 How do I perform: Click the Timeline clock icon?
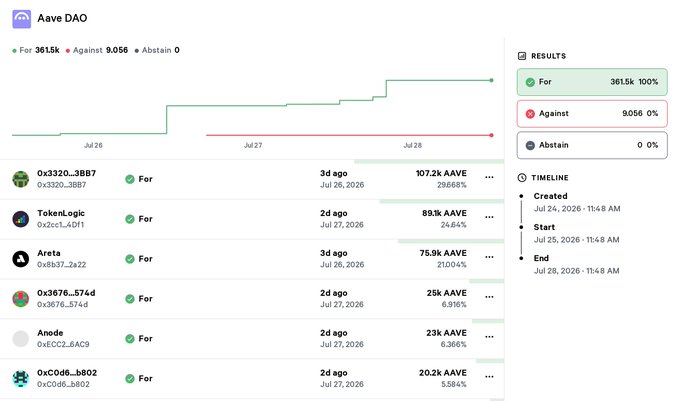522,178
